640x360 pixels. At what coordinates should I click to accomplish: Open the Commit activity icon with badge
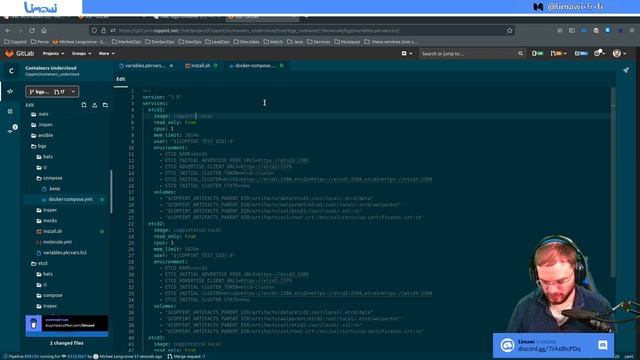[12, 129]
